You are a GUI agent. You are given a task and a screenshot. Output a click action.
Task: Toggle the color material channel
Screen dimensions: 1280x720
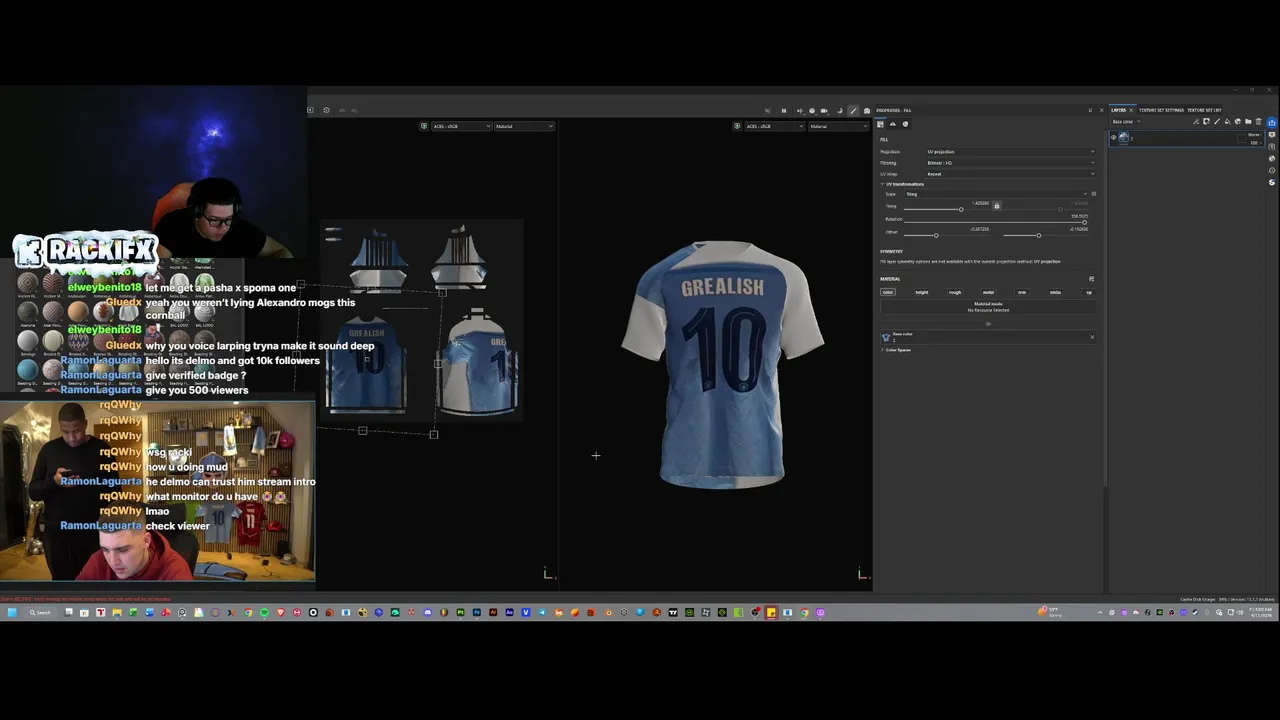(x=888, y=292)
